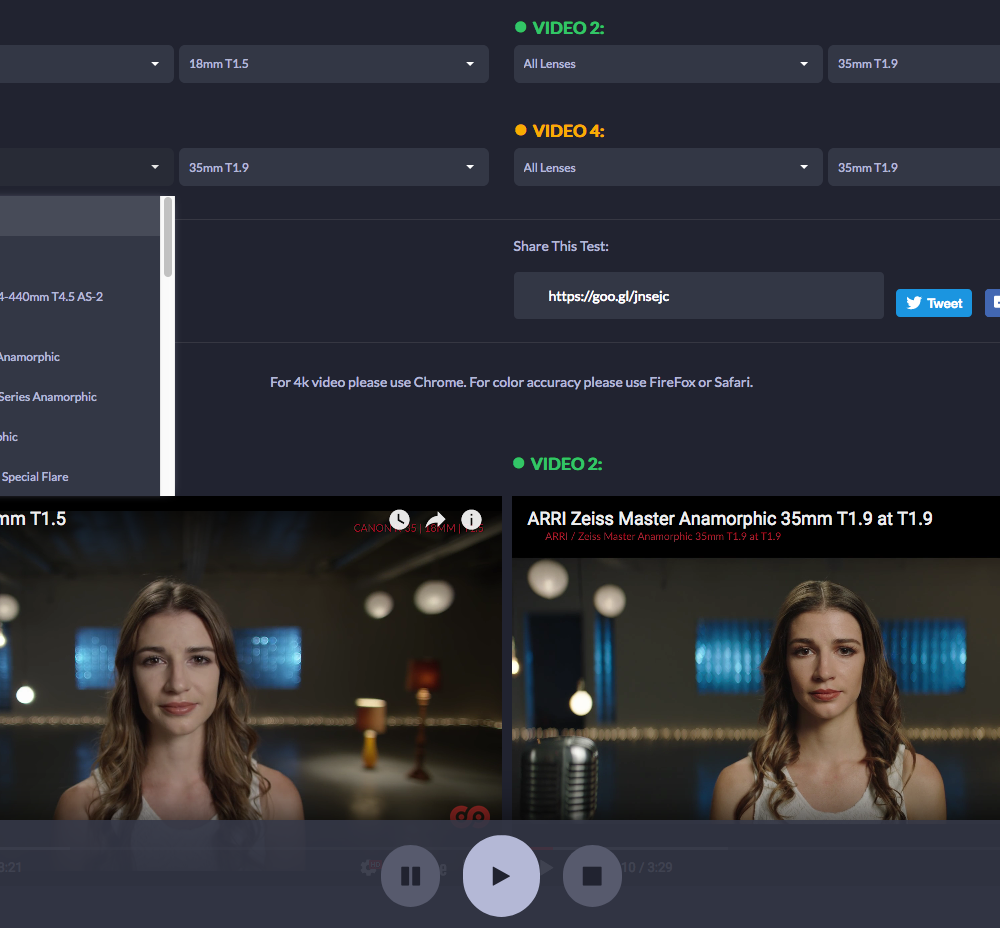Start playback with the large play button
Viewport: 1000px width, 928px height.
501,876
